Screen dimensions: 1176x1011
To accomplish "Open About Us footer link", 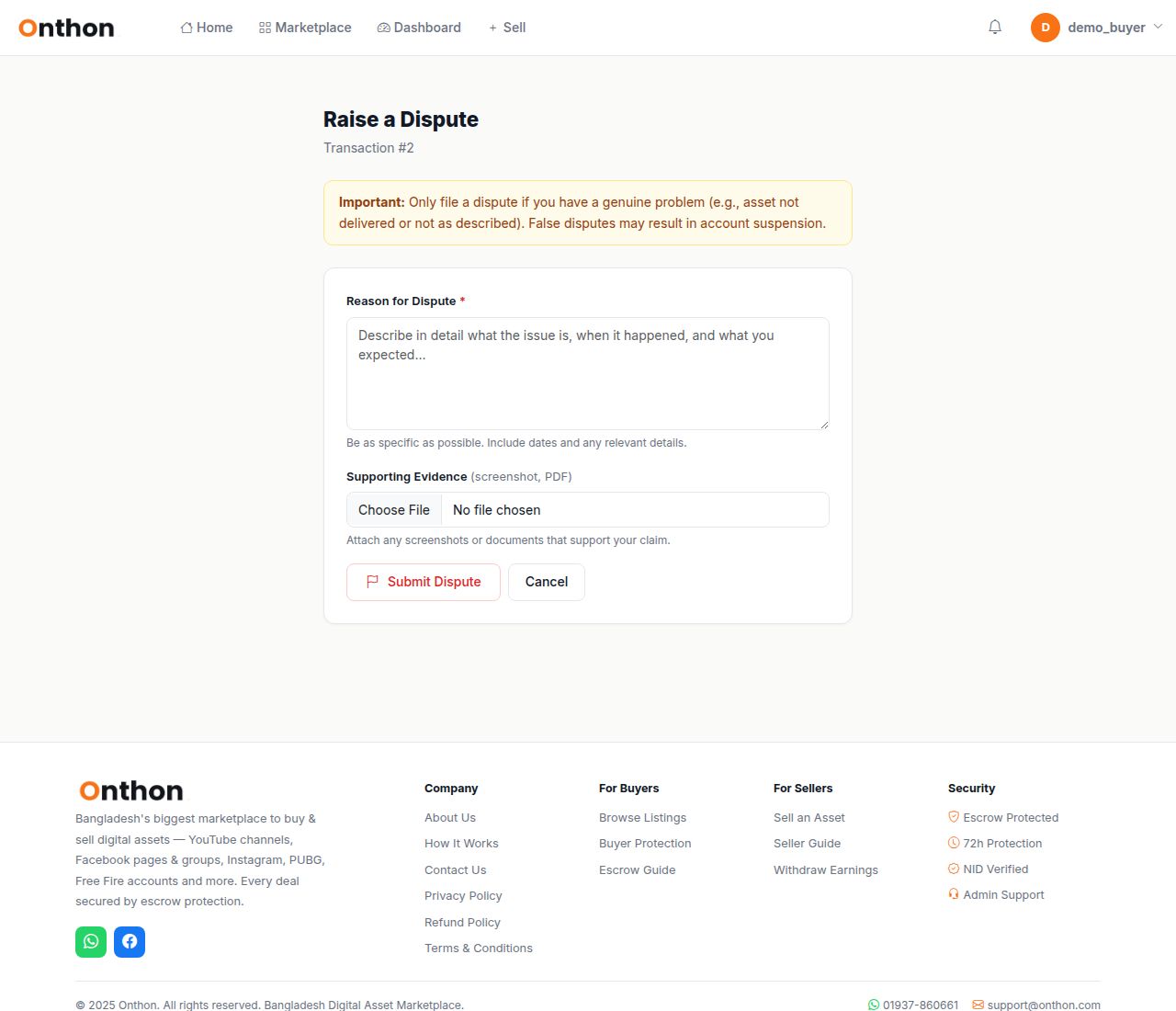I will (x=450, y=817).
